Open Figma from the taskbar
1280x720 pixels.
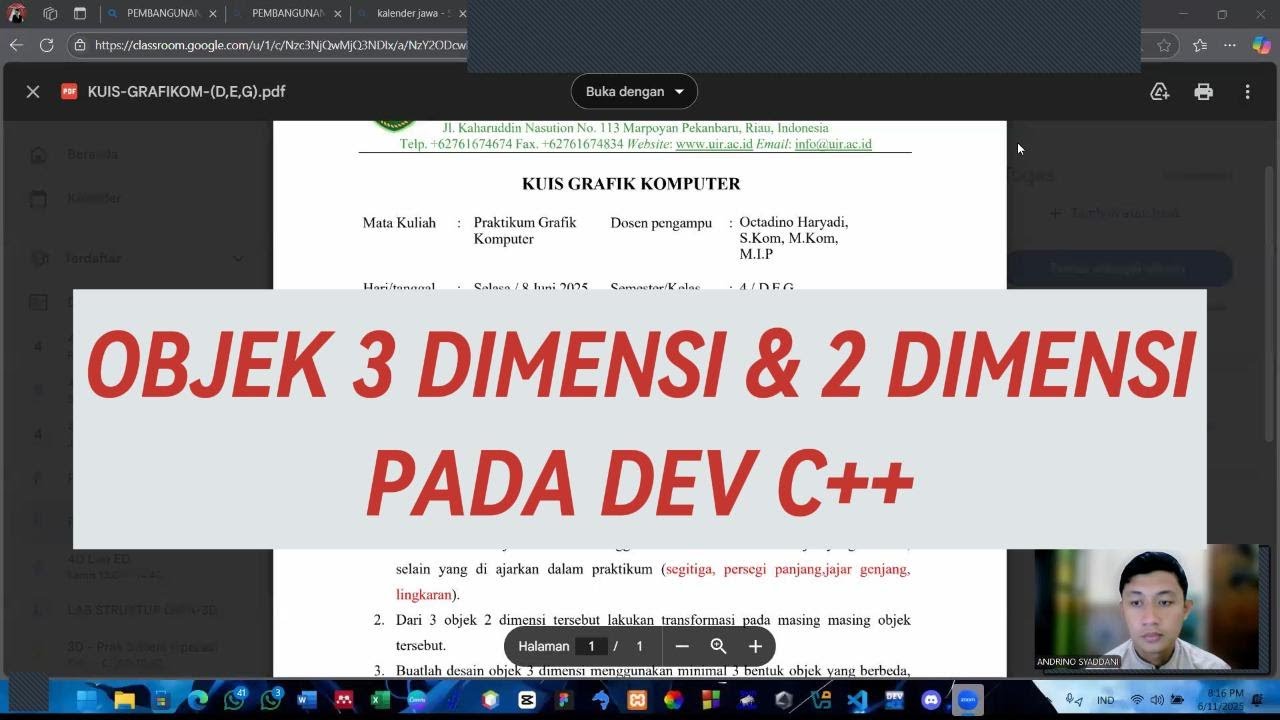tap(564, 699)
